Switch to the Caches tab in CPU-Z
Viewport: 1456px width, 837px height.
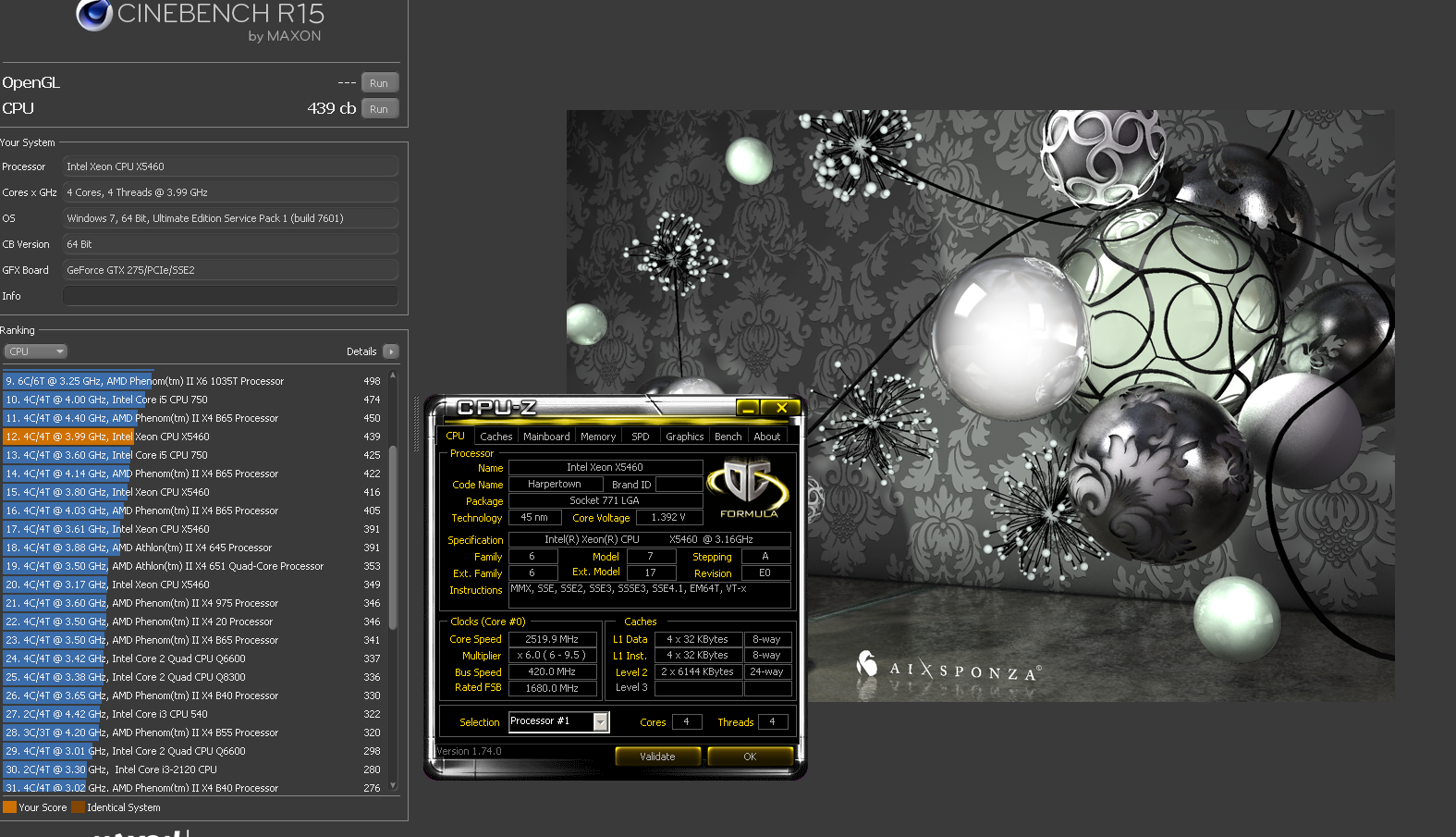496,437
